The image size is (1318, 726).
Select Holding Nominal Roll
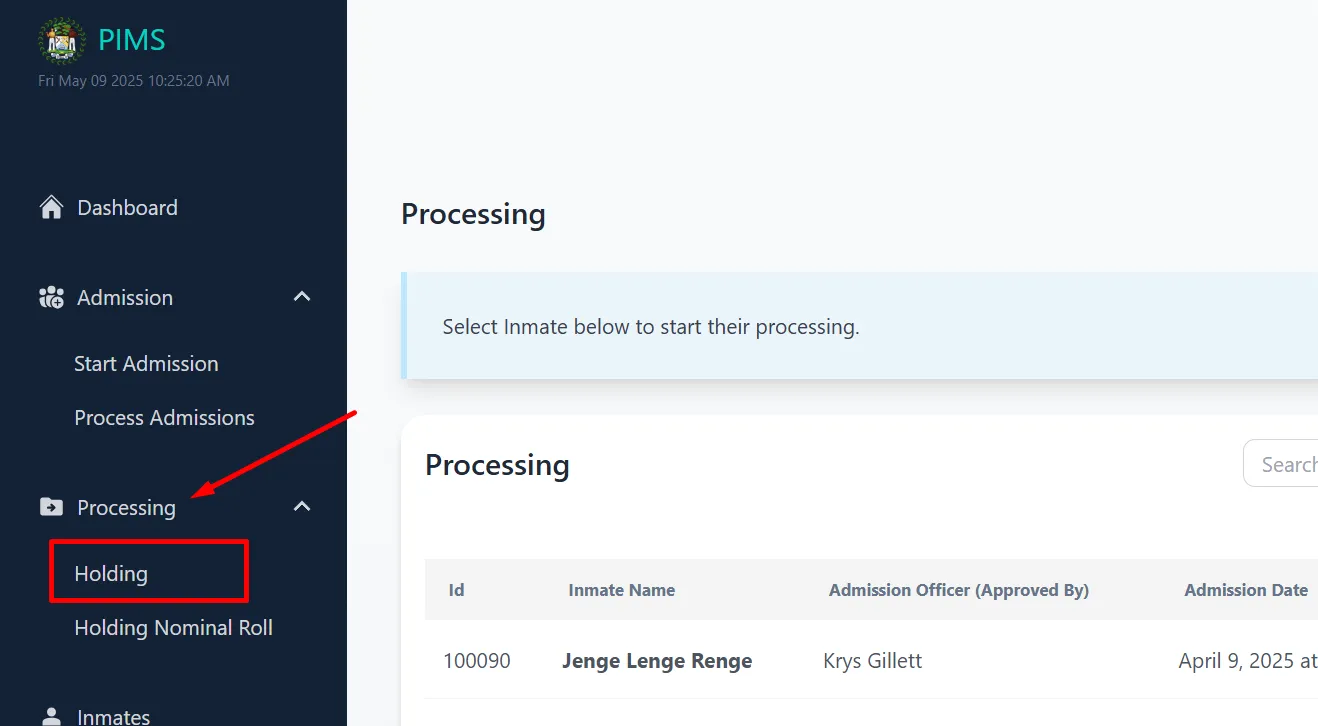pyautogui.click(x=173, y=627)
